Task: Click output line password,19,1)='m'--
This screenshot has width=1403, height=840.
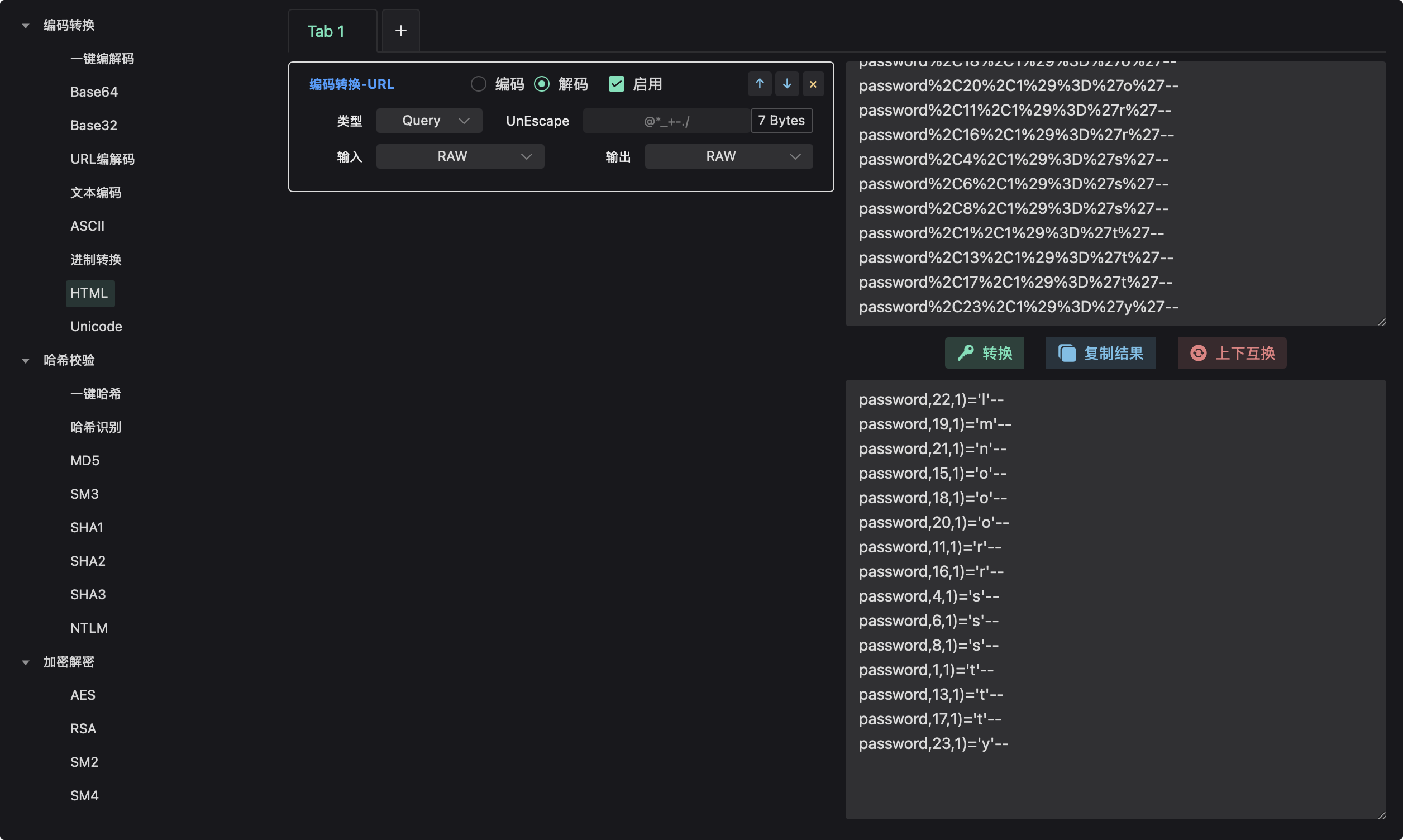Action: pyautogui.click(x=935, y=424)
